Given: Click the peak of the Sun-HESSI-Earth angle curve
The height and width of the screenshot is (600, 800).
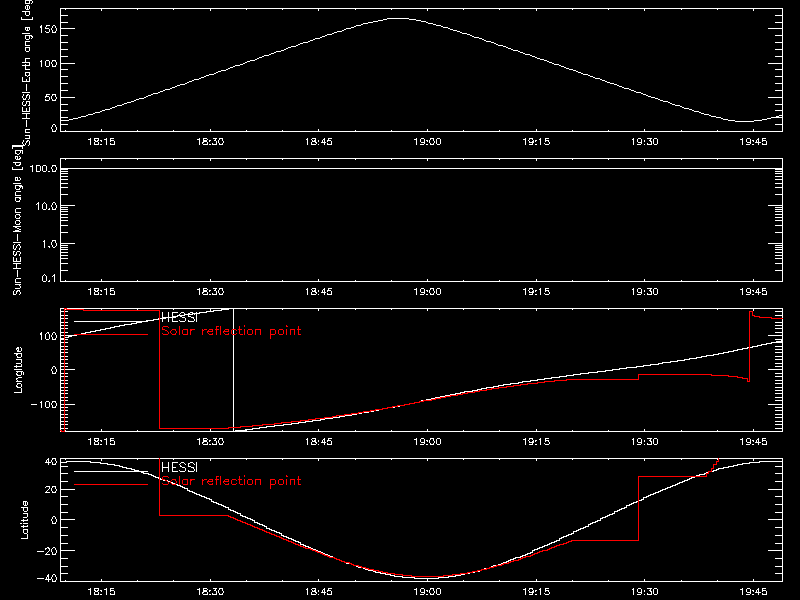Looking at the screenshot, I should coord(399,18).
